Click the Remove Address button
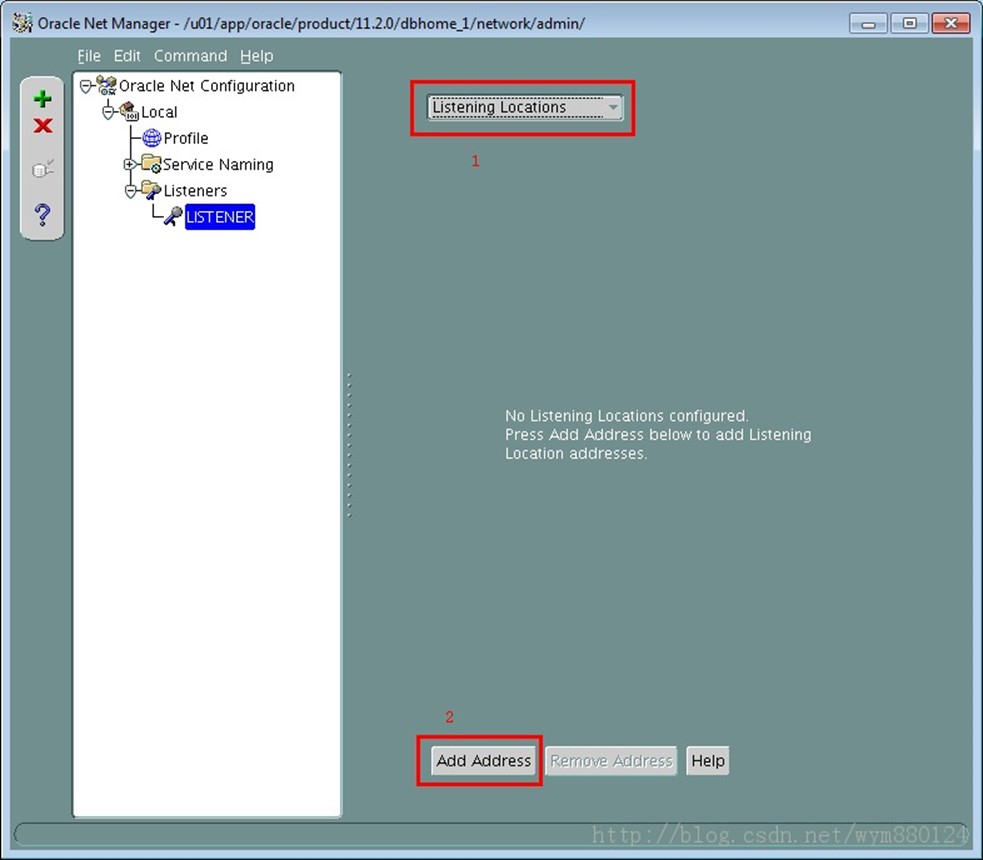The image size is (983, 860). 611,760
